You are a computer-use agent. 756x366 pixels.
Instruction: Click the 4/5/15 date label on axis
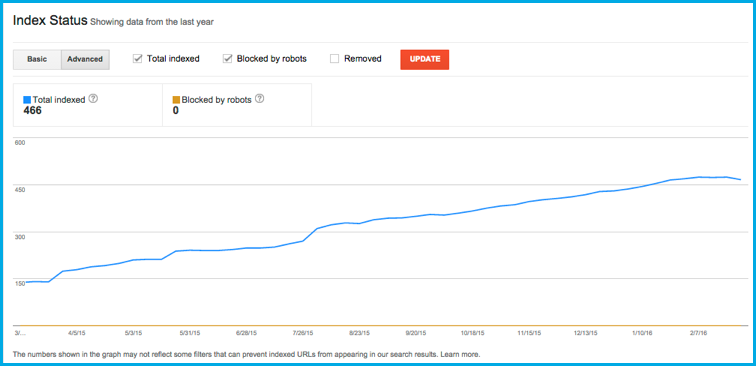point(77,333)
